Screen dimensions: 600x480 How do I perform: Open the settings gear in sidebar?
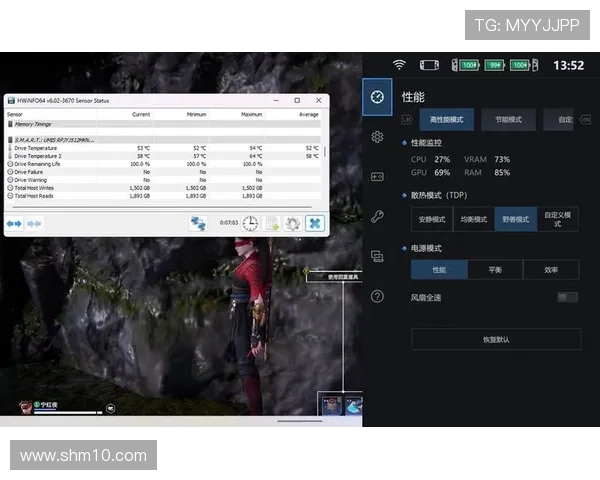pos(377,137)
